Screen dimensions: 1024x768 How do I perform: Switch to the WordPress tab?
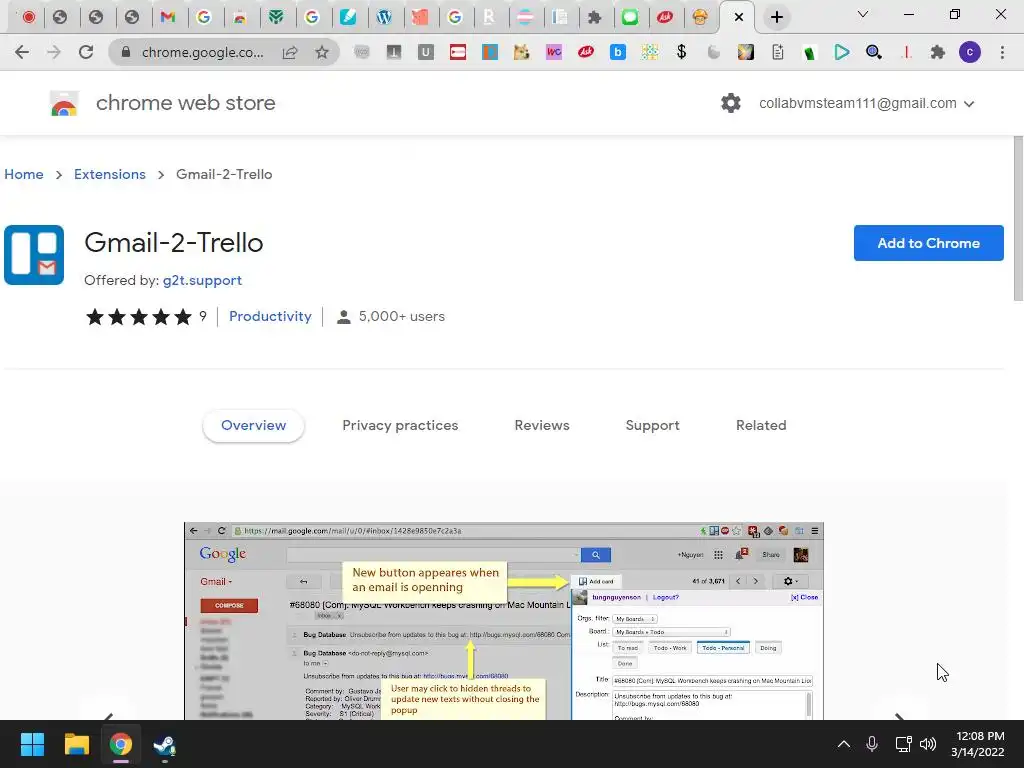[x=384, y=17]
